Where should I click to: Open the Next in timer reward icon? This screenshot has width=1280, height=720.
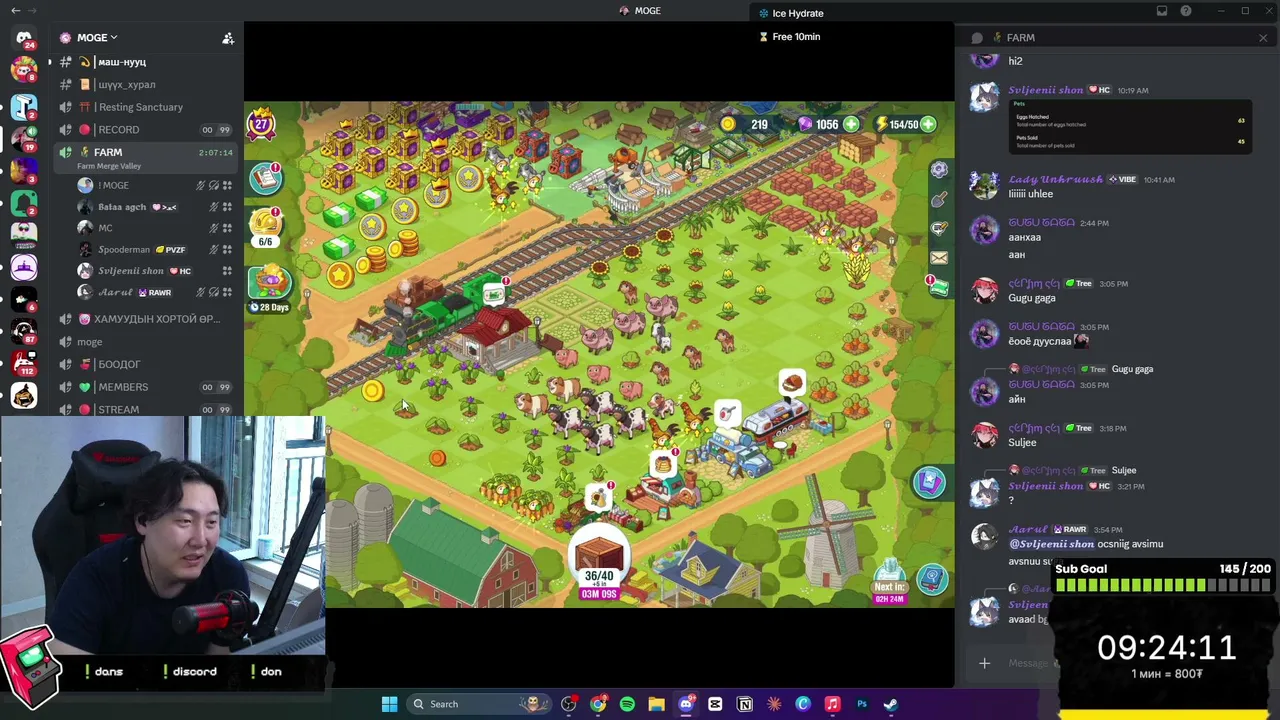click(890, 582)
